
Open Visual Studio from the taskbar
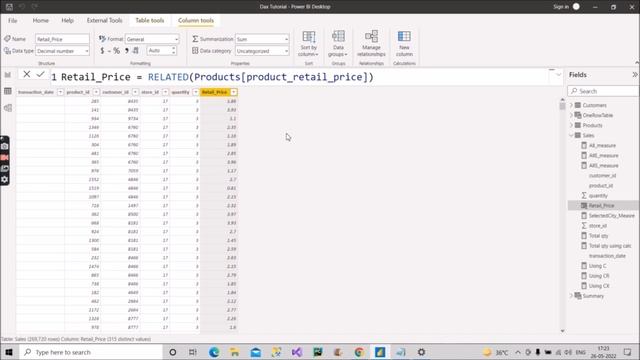[297, 352]
